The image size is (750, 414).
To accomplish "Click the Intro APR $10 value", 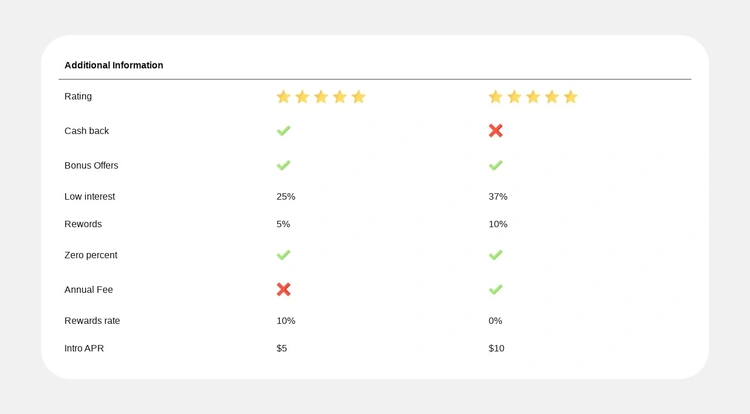I will [496, 348].
